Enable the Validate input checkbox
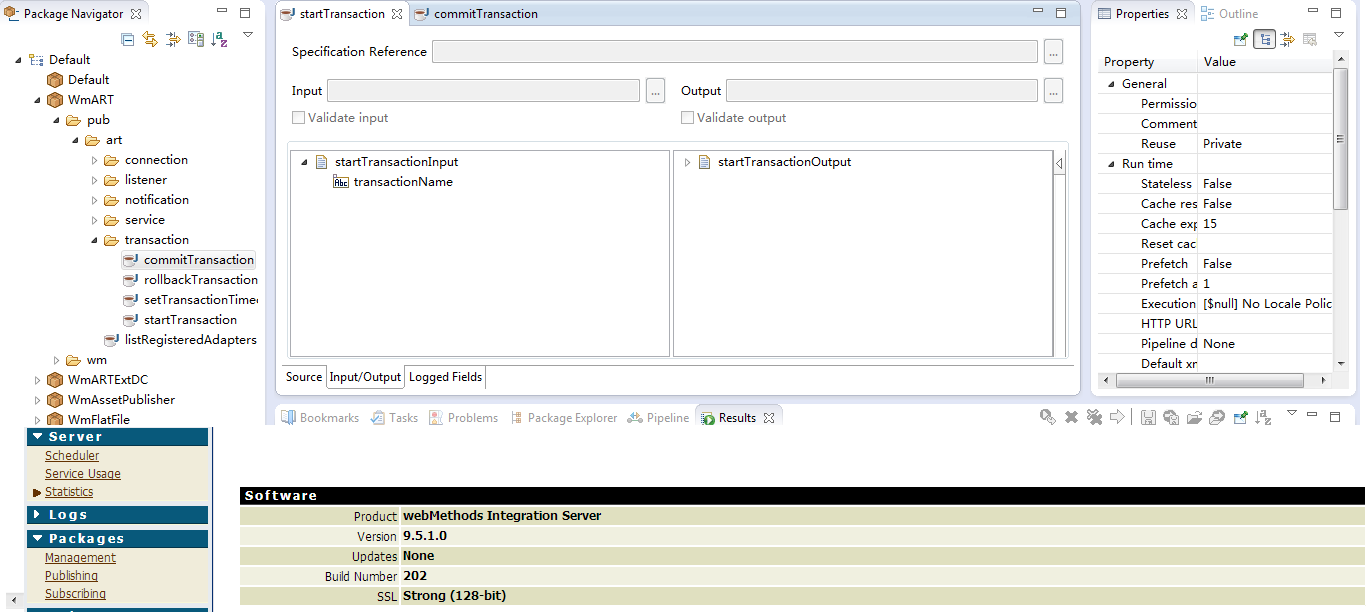1366x612 pixels. [x=298, y=118]
